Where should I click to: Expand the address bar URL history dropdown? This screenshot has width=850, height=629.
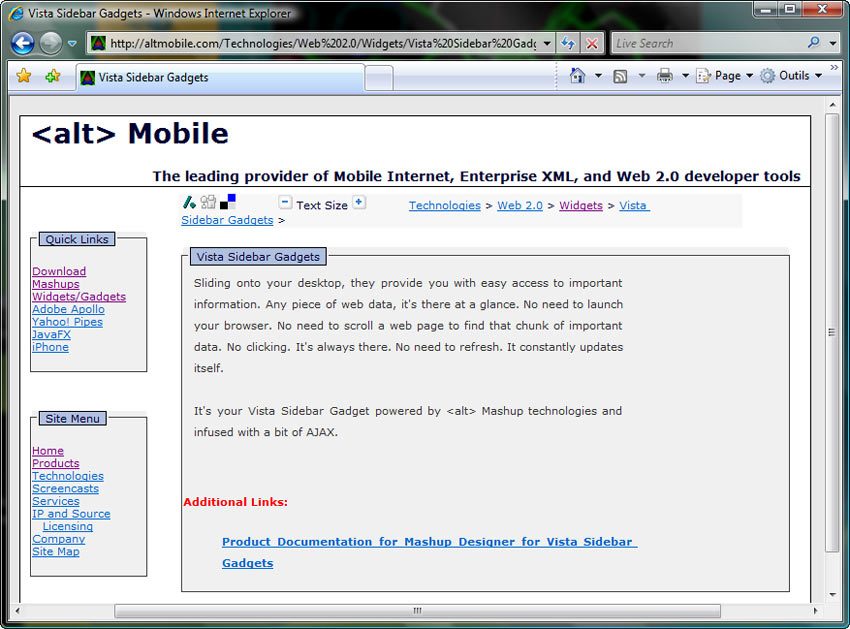point(547,43)
